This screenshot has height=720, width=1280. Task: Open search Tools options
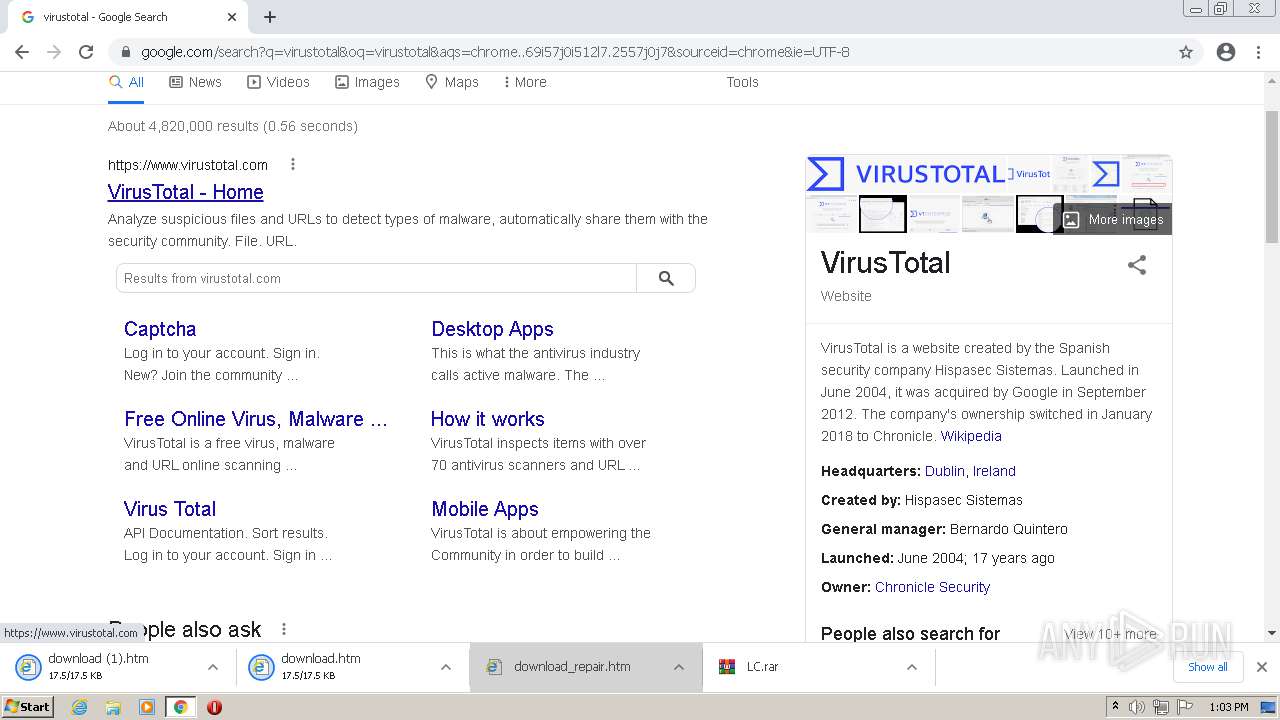[x=742, y=82]
